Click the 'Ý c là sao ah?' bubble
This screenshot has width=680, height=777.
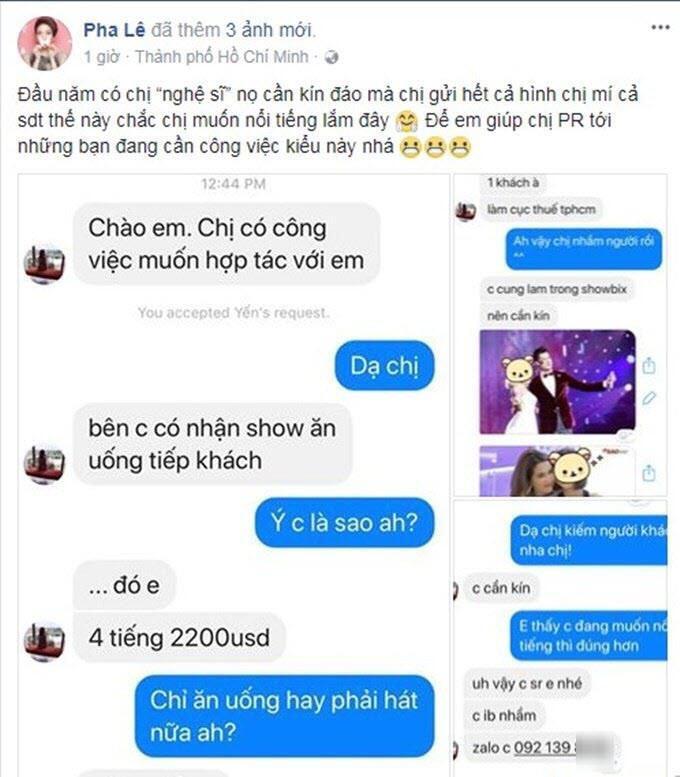coord(344,523)
